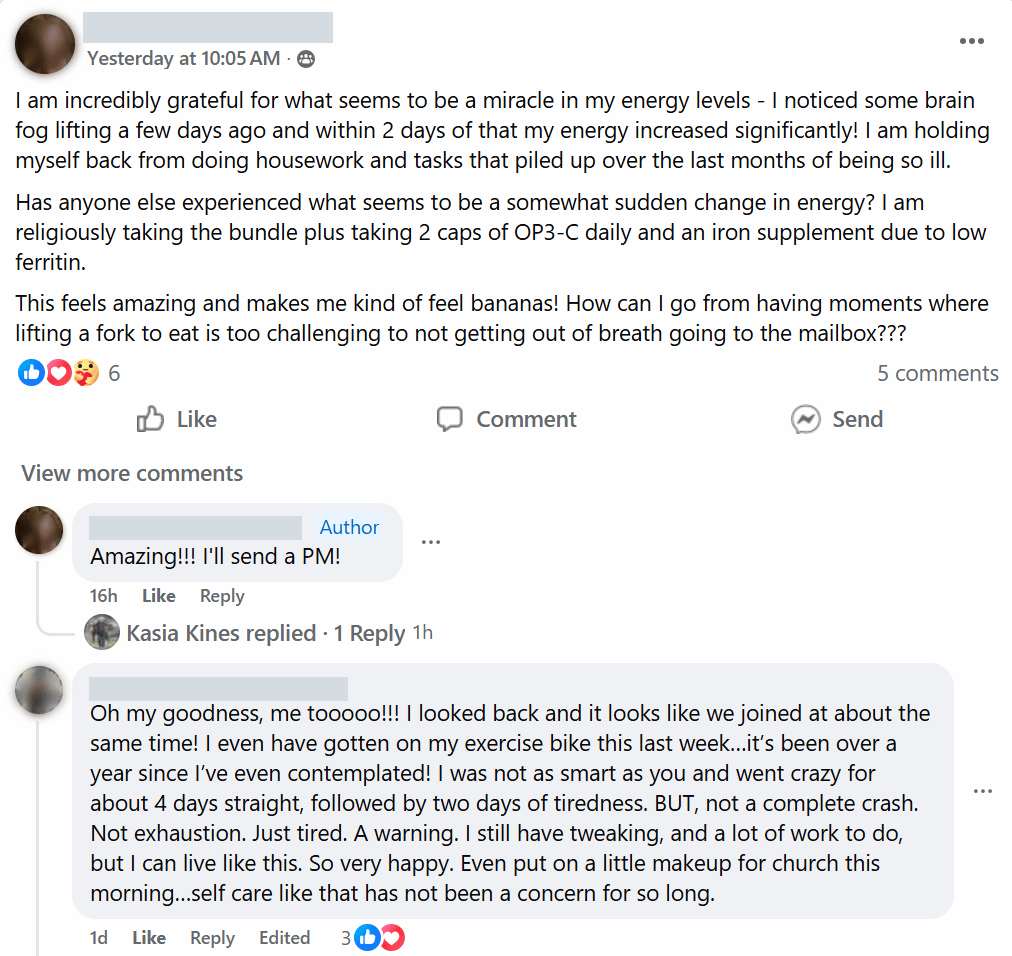1012x956 pixels.
Task: Like the "Amazing!!! I'll send a PM!" comment
Action: (x=158, y=596)
